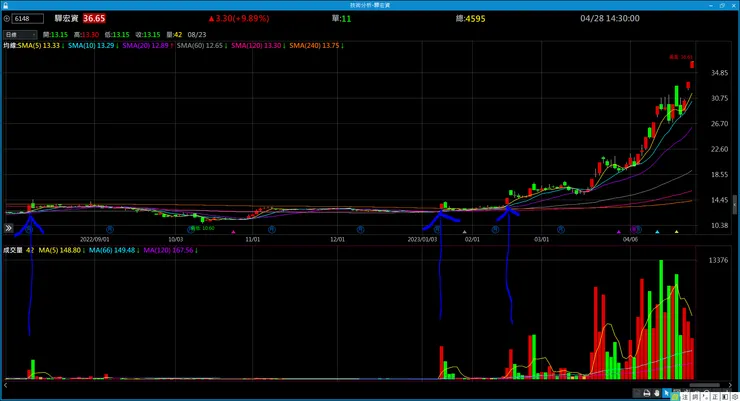The width and height of the screenshot is (740, 401).
Task: Click the stock name 聯宏資
Action: click(66, 18)
